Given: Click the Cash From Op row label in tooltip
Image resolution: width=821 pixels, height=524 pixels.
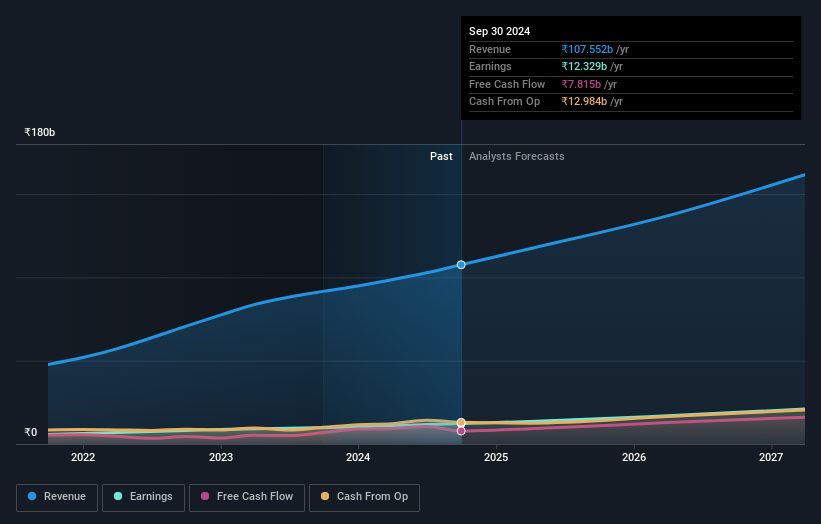Looking at the screenshot, I should 504,102.
